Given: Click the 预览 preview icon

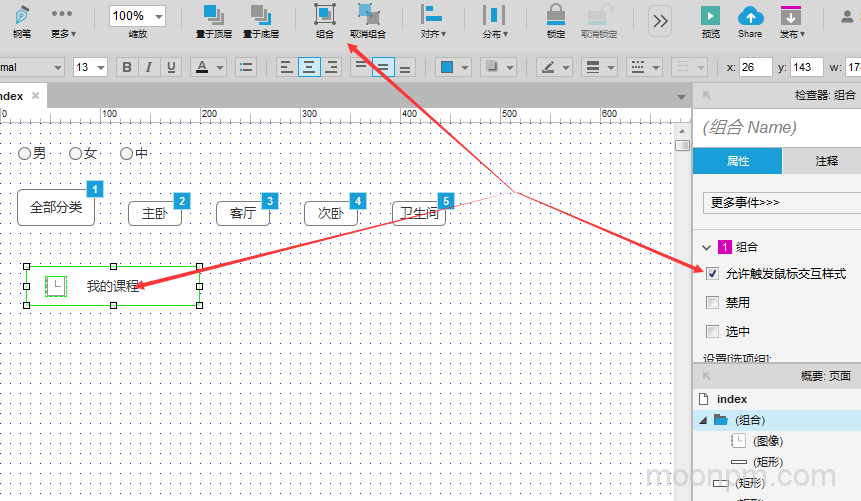Looking at the screenshot, I should [711, 15].
